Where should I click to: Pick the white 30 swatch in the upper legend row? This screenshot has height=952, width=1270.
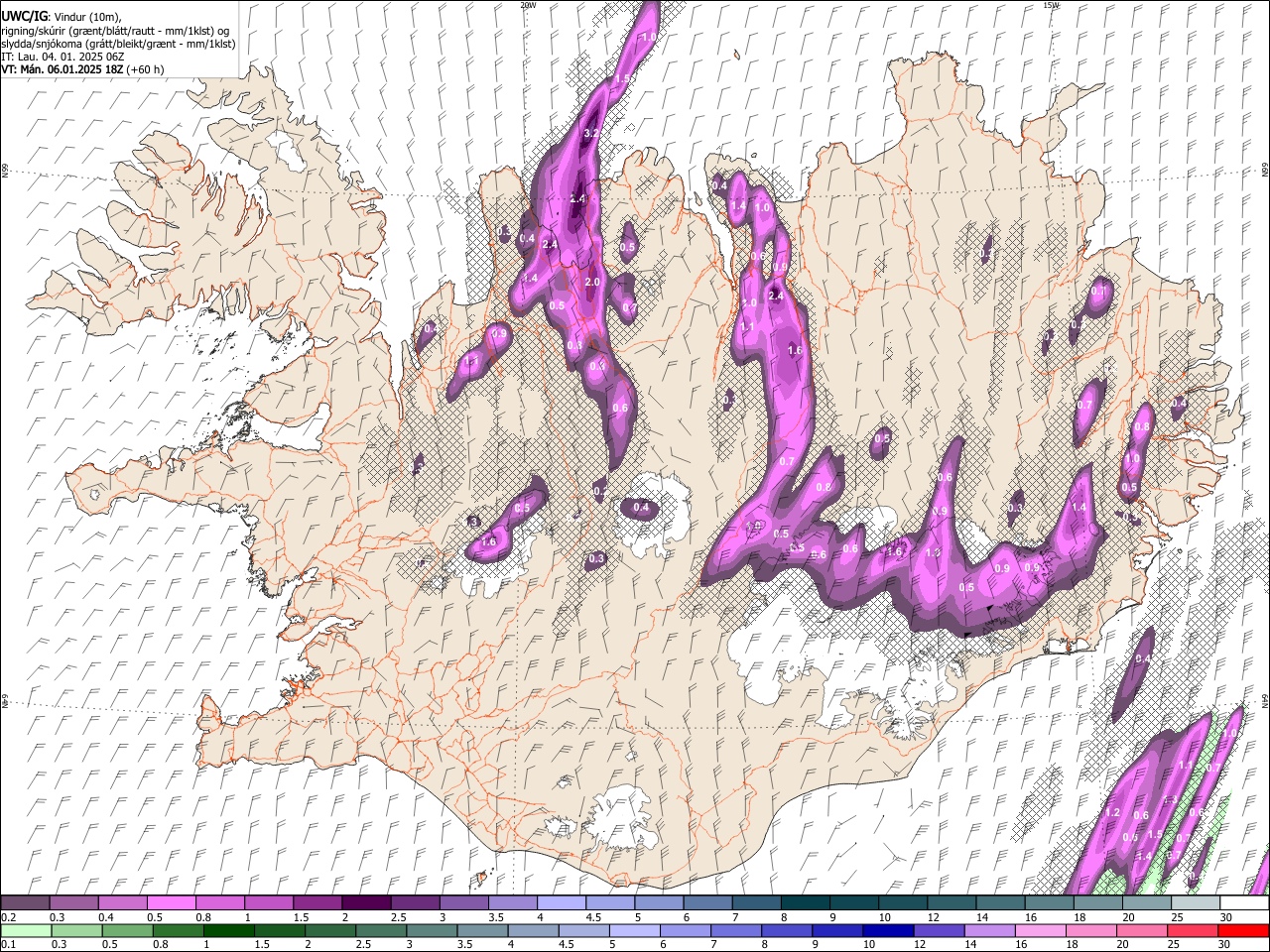point(1244,903)
